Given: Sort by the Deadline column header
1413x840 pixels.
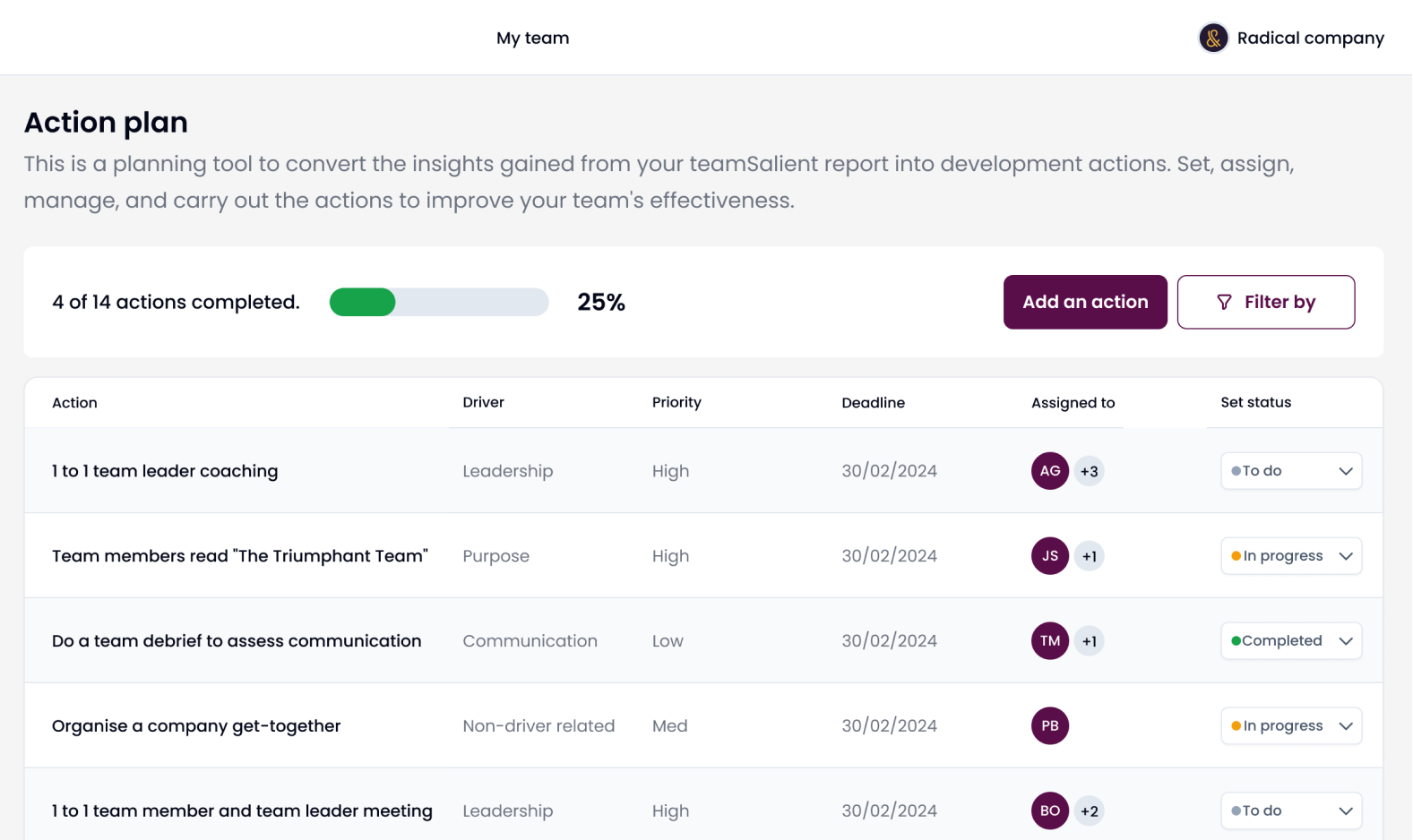Looking at the screenshot, I should (x=873, y=403).
